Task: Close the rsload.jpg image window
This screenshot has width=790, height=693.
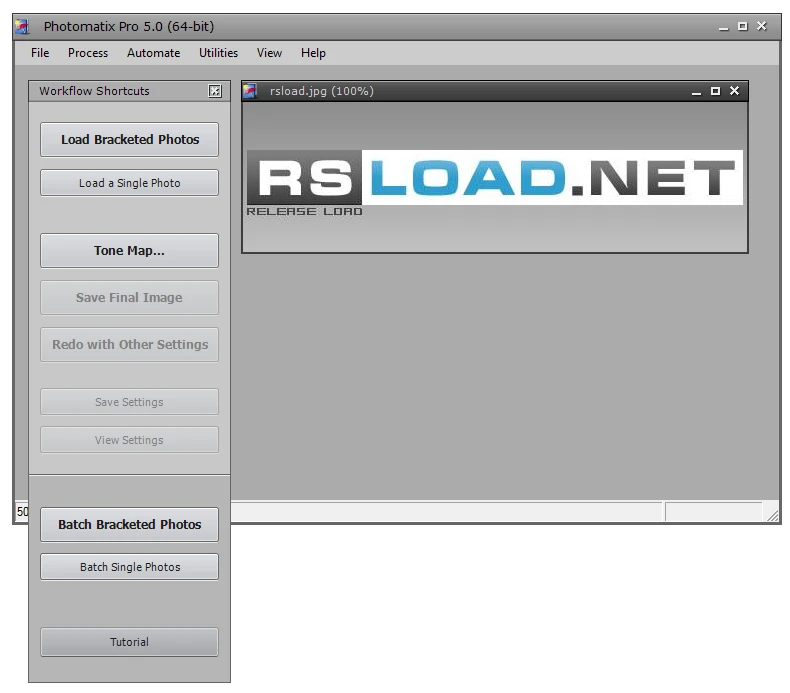Action: coord(734,91)
